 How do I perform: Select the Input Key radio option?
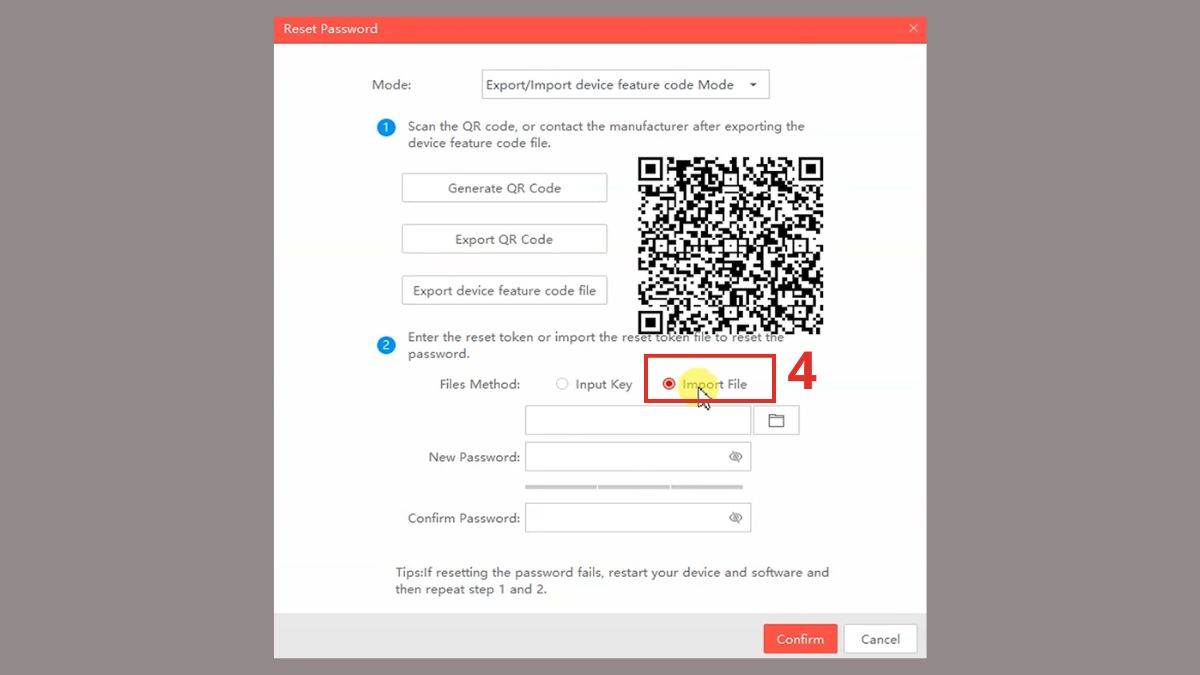pyautogui.click(x=594, y=384)
